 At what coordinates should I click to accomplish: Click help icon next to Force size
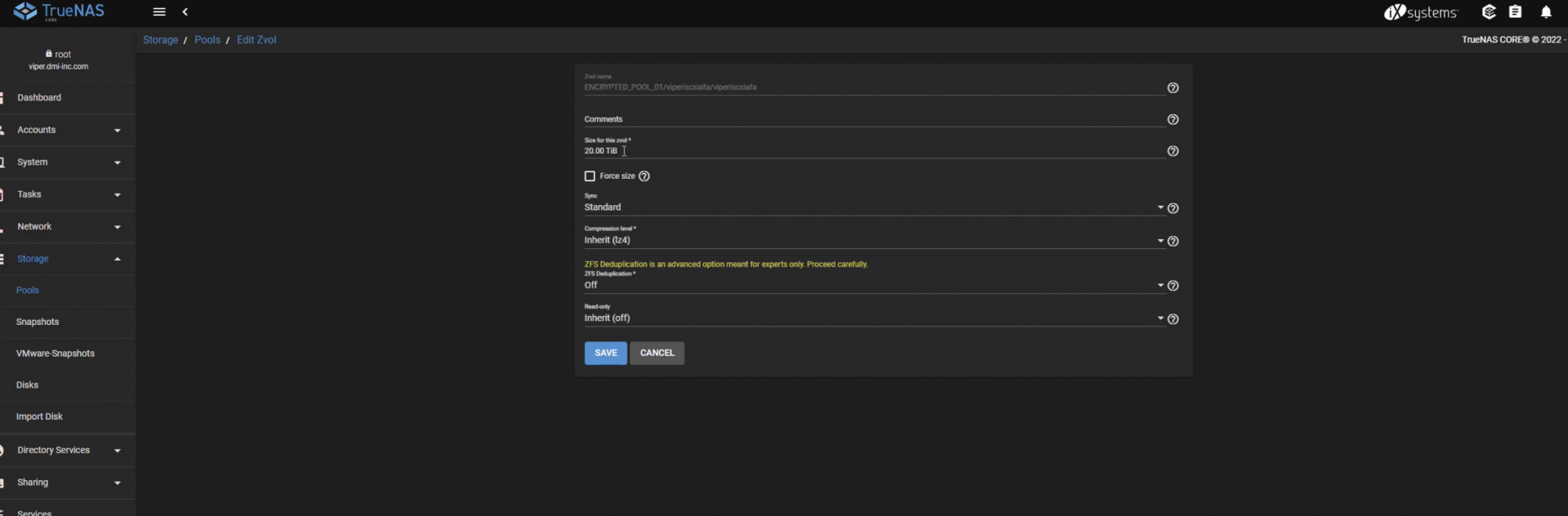644,176
